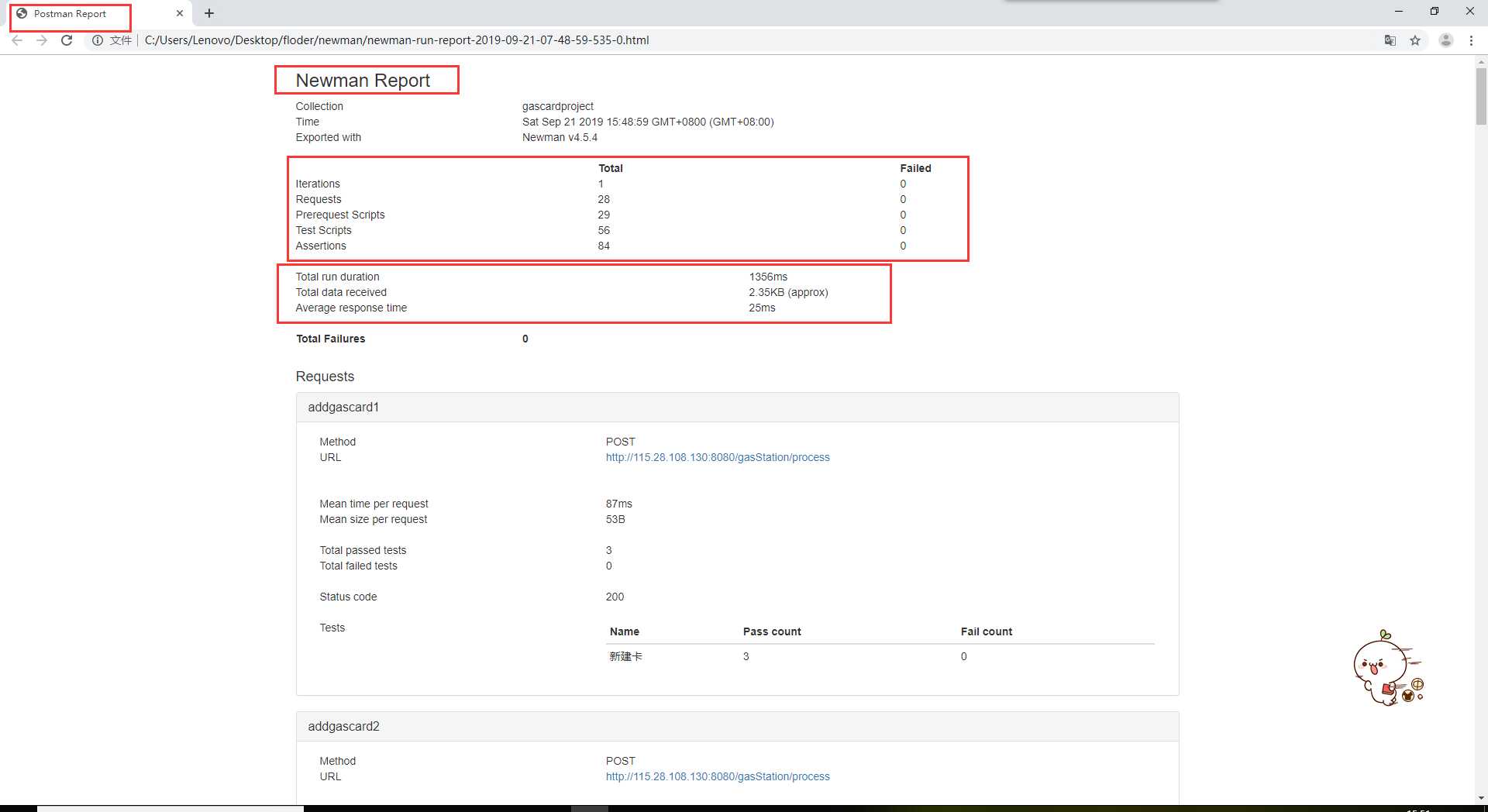Image resolution: width=1488 pixels, height=812 pixels.
Task: Click Total failed tests label
Action: (x=358, y=566)
